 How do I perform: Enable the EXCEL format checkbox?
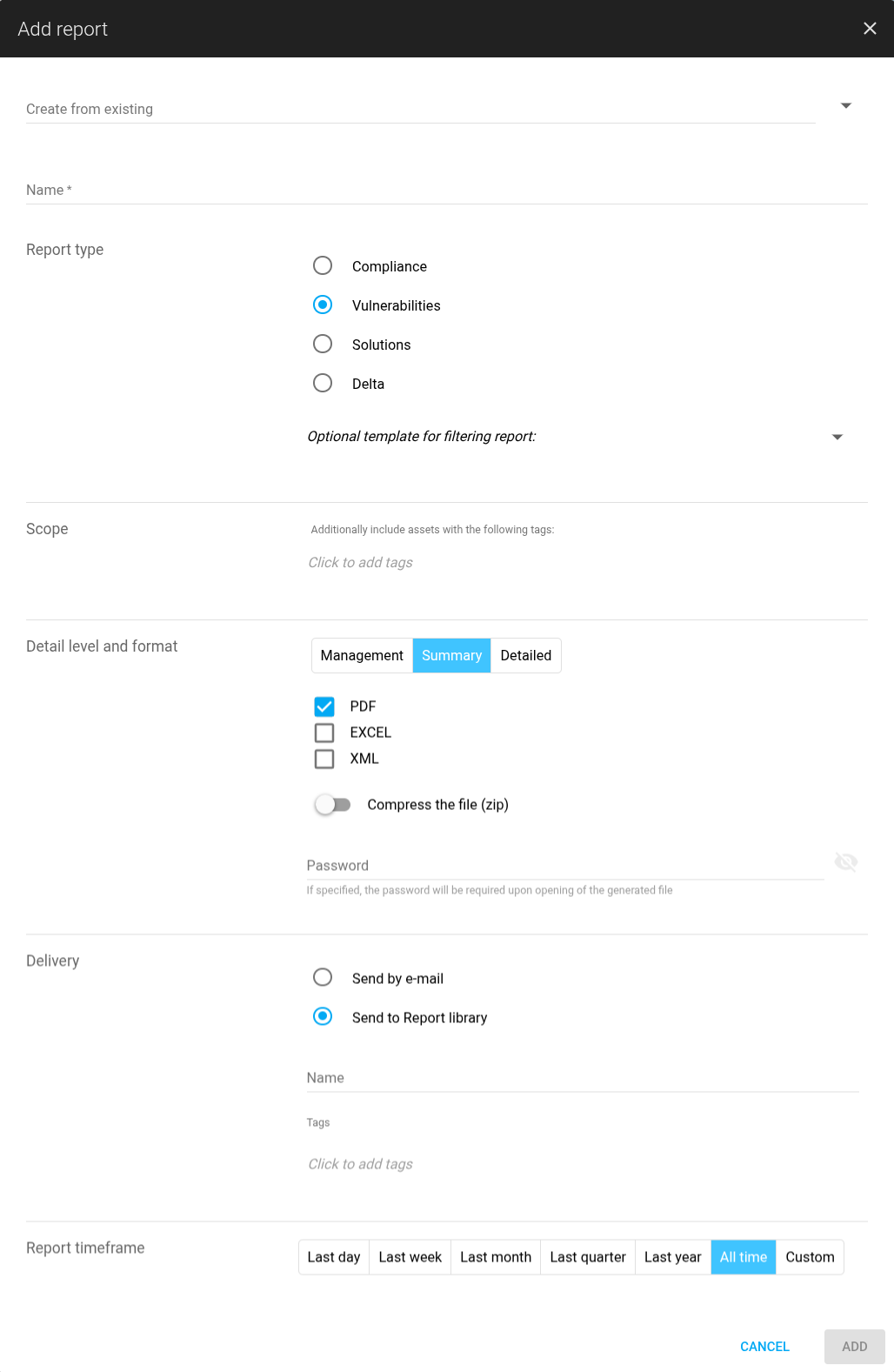(324, 733)
